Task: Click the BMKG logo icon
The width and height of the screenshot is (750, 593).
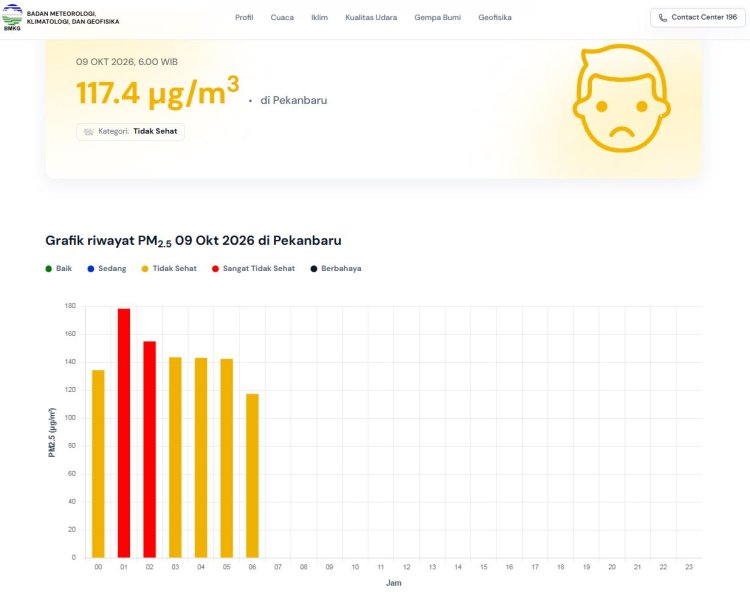Action: coord(12,17)
